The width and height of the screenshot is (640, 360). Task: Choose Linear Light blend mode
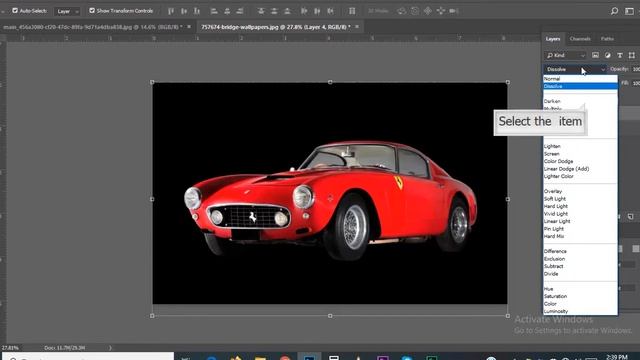[x=580, y=221]
